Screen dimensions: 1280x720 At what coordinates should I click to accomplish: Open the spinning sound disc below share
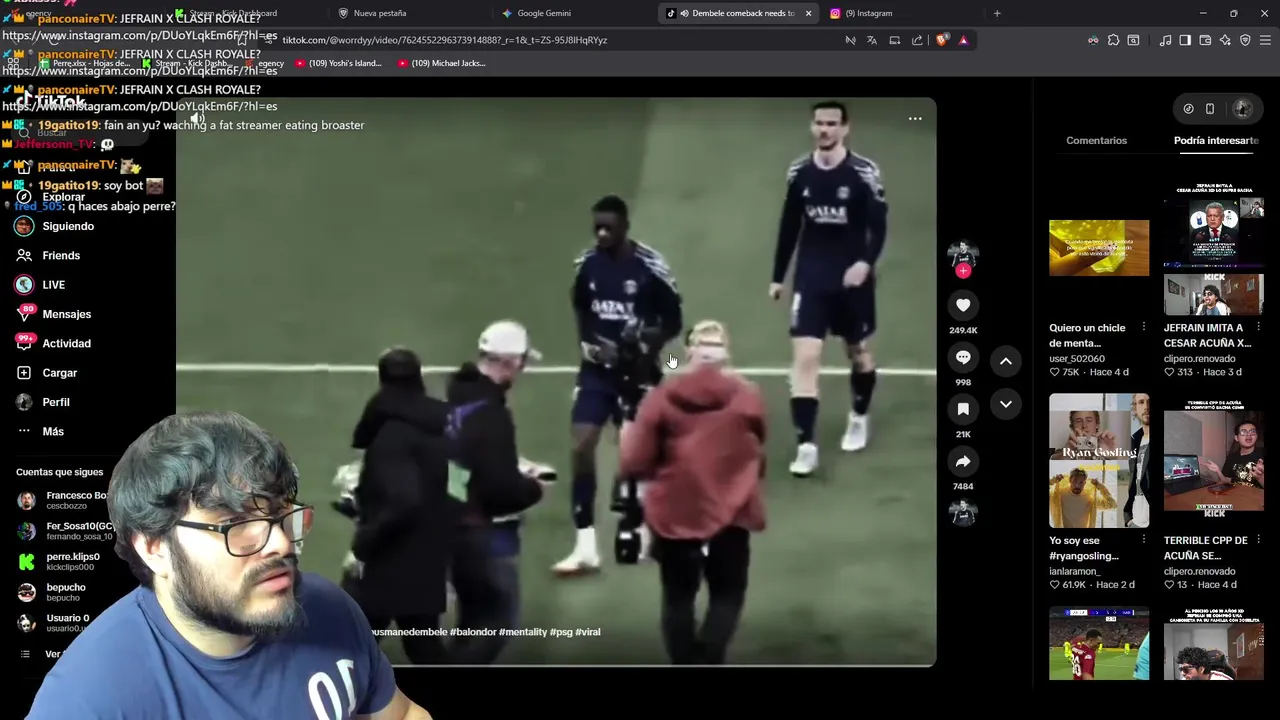963,513
